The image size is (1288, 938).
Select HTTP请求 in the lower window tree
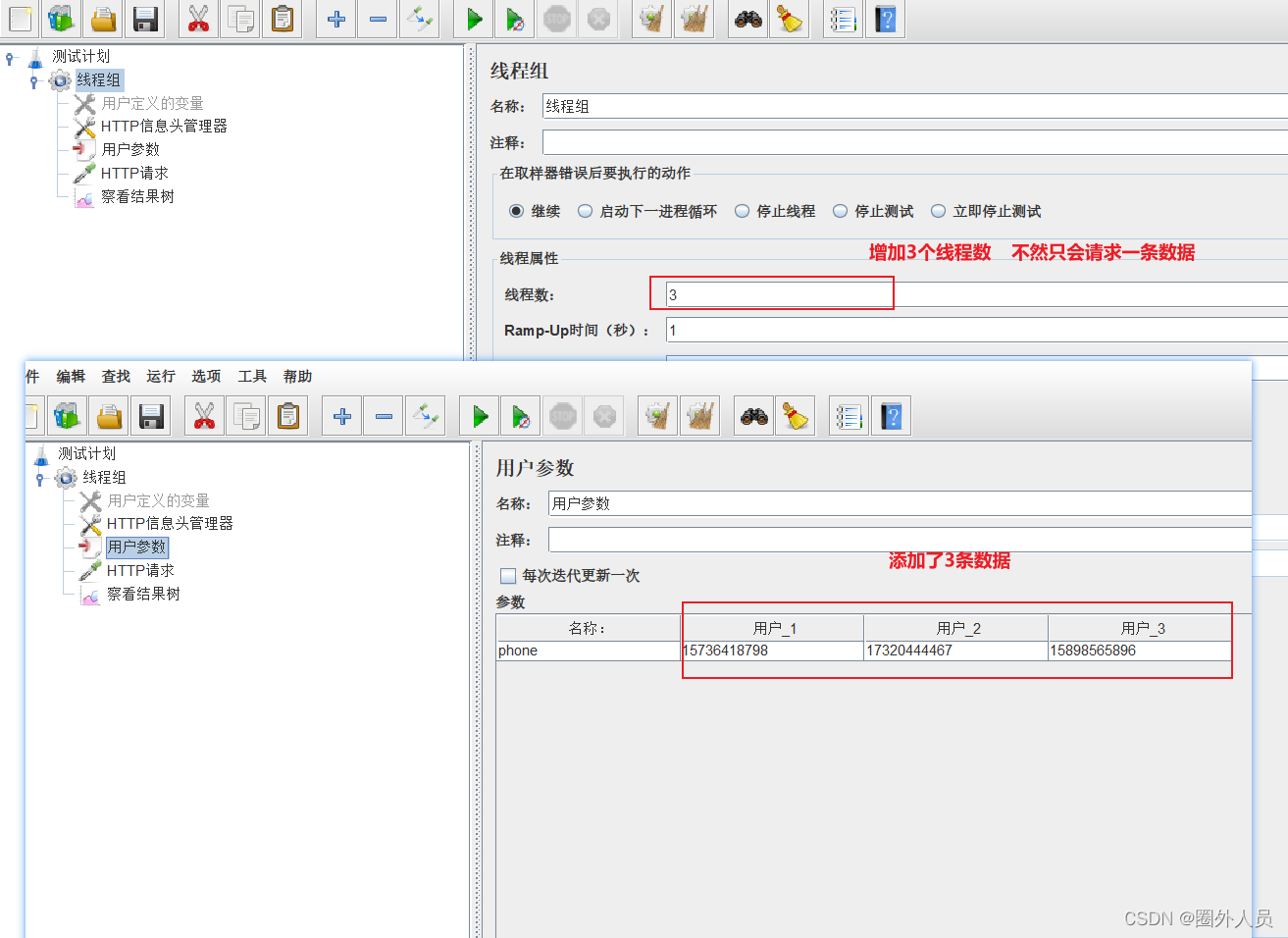click(x=140, y=570)
